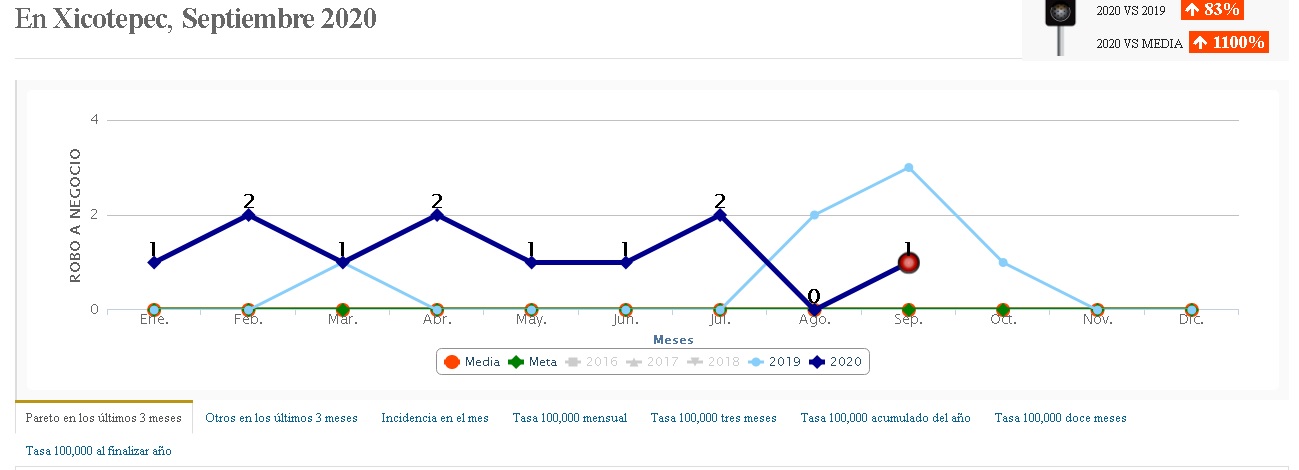Show the 2016 series in legend
The image size is (1299, 470).
(592, 362)
